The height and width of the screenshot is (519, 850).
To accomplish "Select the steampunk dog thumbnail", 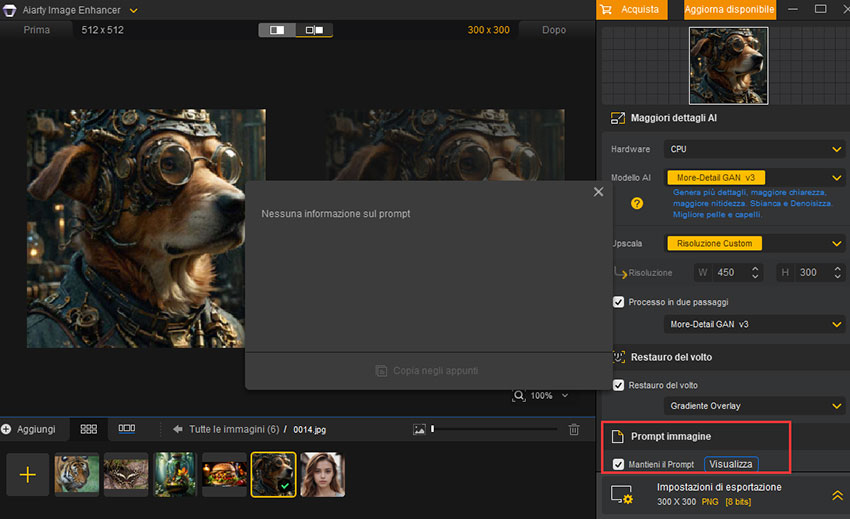I will coord(273,475).
